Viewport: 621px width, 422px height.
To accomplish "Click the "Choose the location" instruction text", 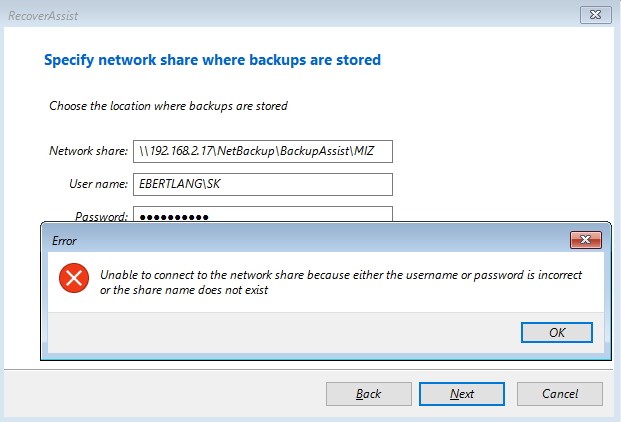I will [x=168, y=105].
